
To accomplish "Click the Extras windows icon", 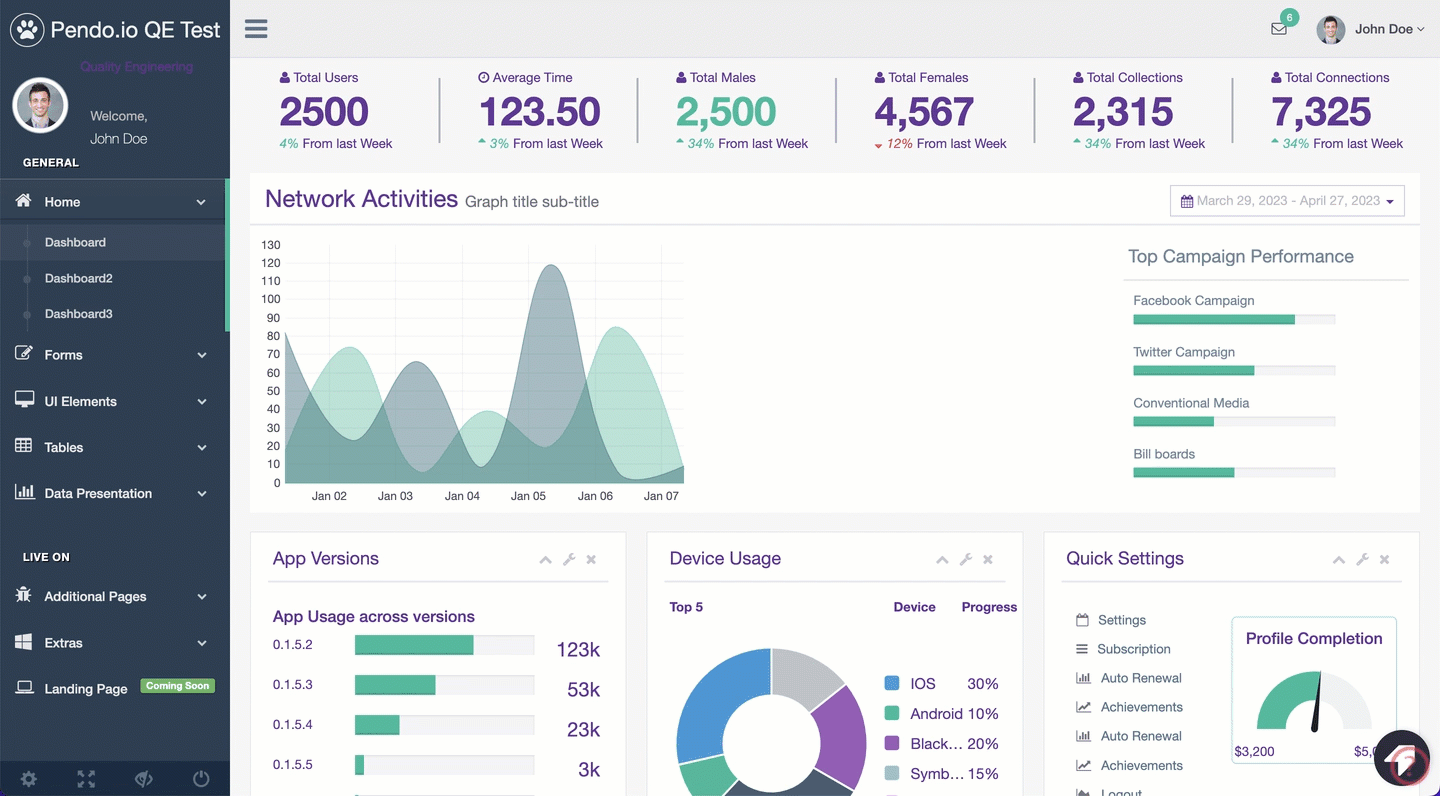I will coord(24,642).
